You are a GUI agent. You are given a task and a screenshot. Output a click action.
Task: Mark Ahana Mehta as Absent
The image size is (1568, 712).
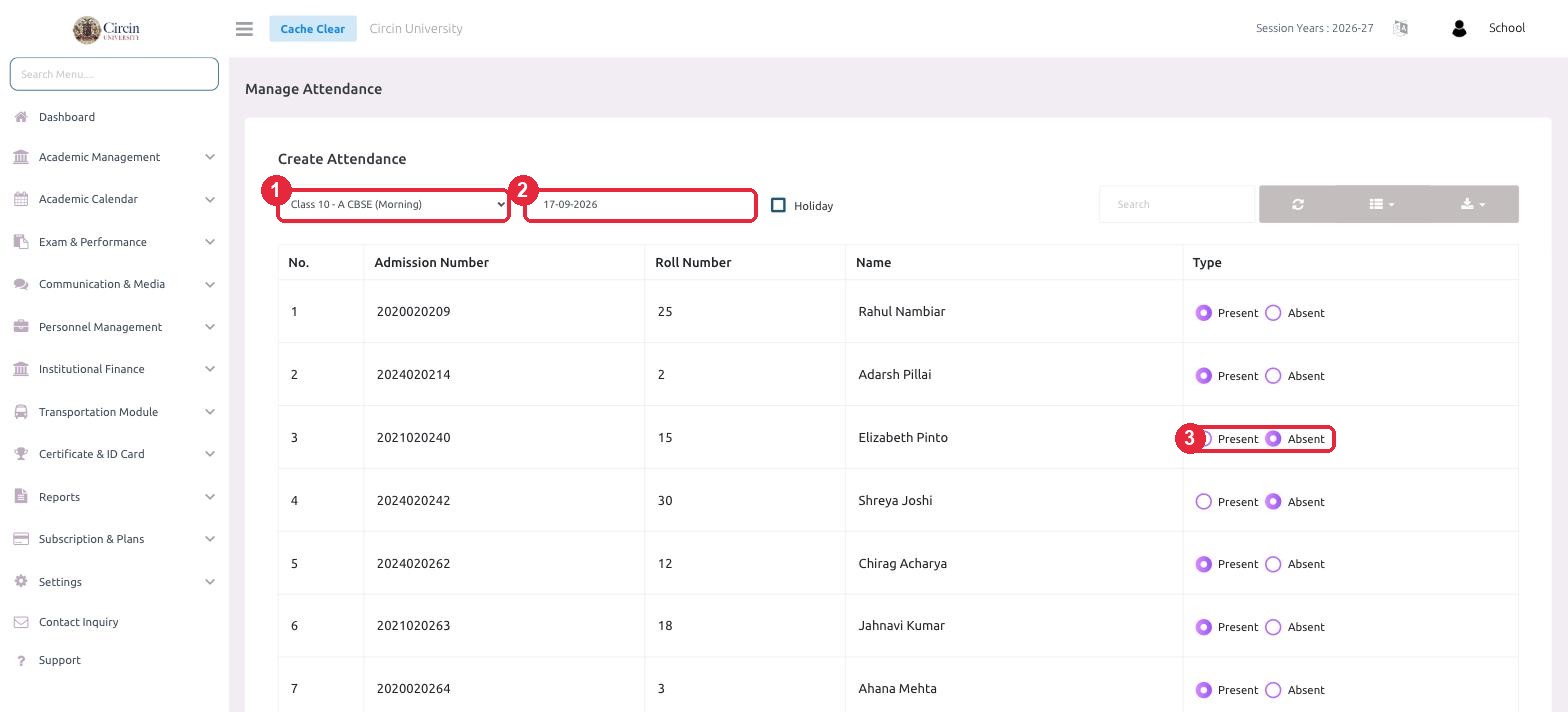tap(1273, 690)
